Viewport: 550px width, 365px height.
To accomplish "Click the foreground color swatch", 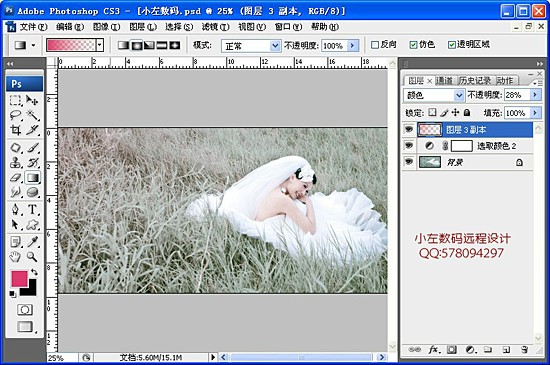I will [19, 279].
